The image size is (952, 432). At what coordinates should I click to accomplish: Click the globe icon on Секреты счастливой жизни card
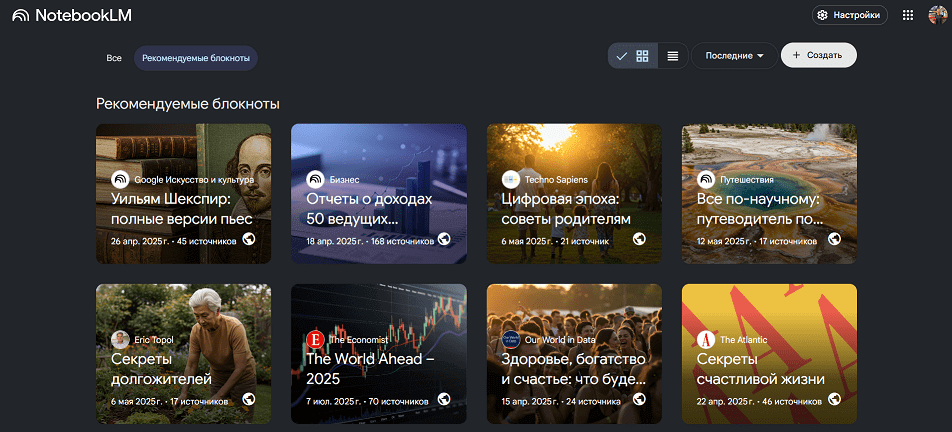(x=834, y=399)
